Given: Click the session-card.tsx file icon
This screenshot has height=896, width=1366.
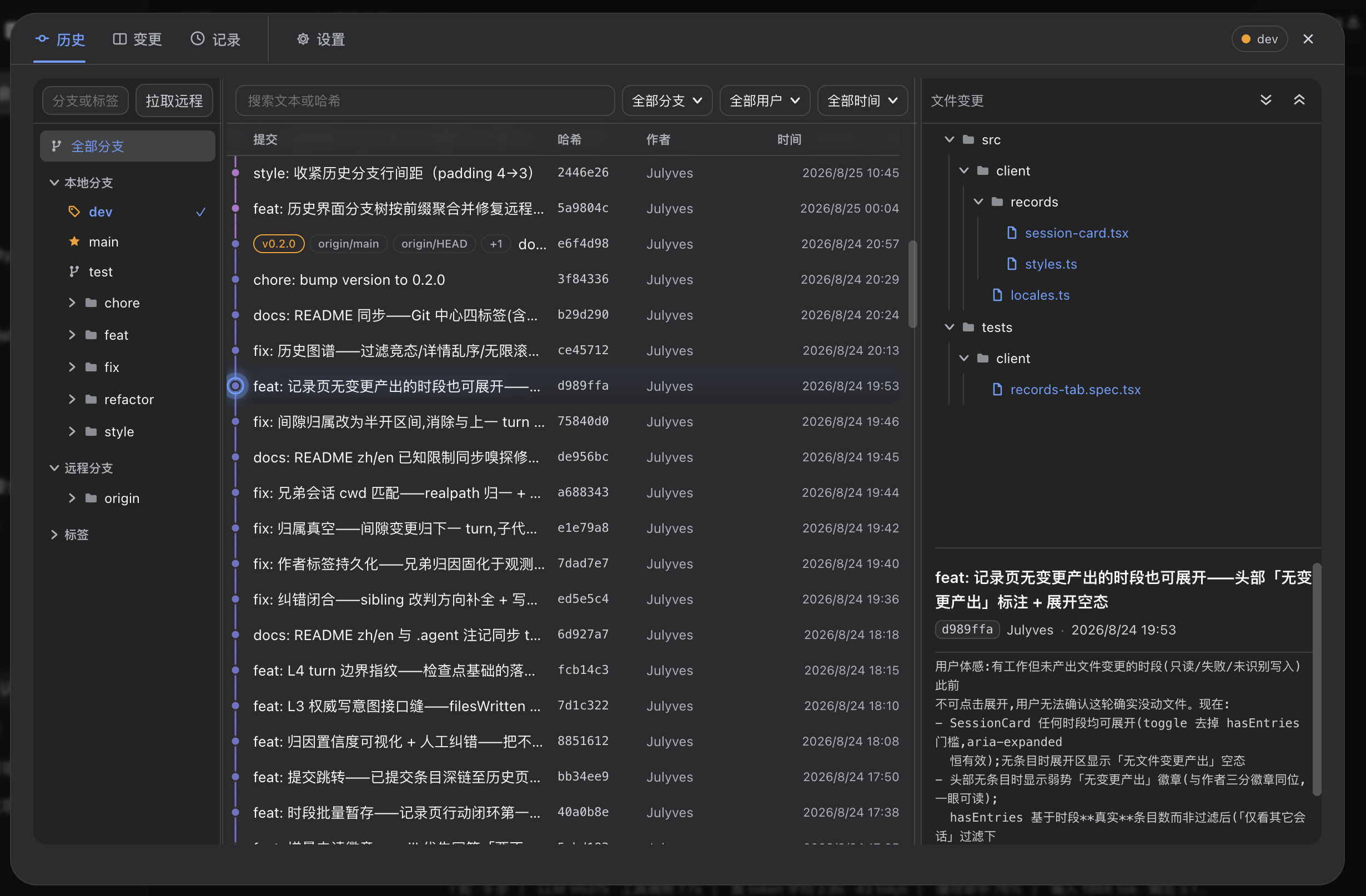Looking at the screenshot, I should 1012,233.
